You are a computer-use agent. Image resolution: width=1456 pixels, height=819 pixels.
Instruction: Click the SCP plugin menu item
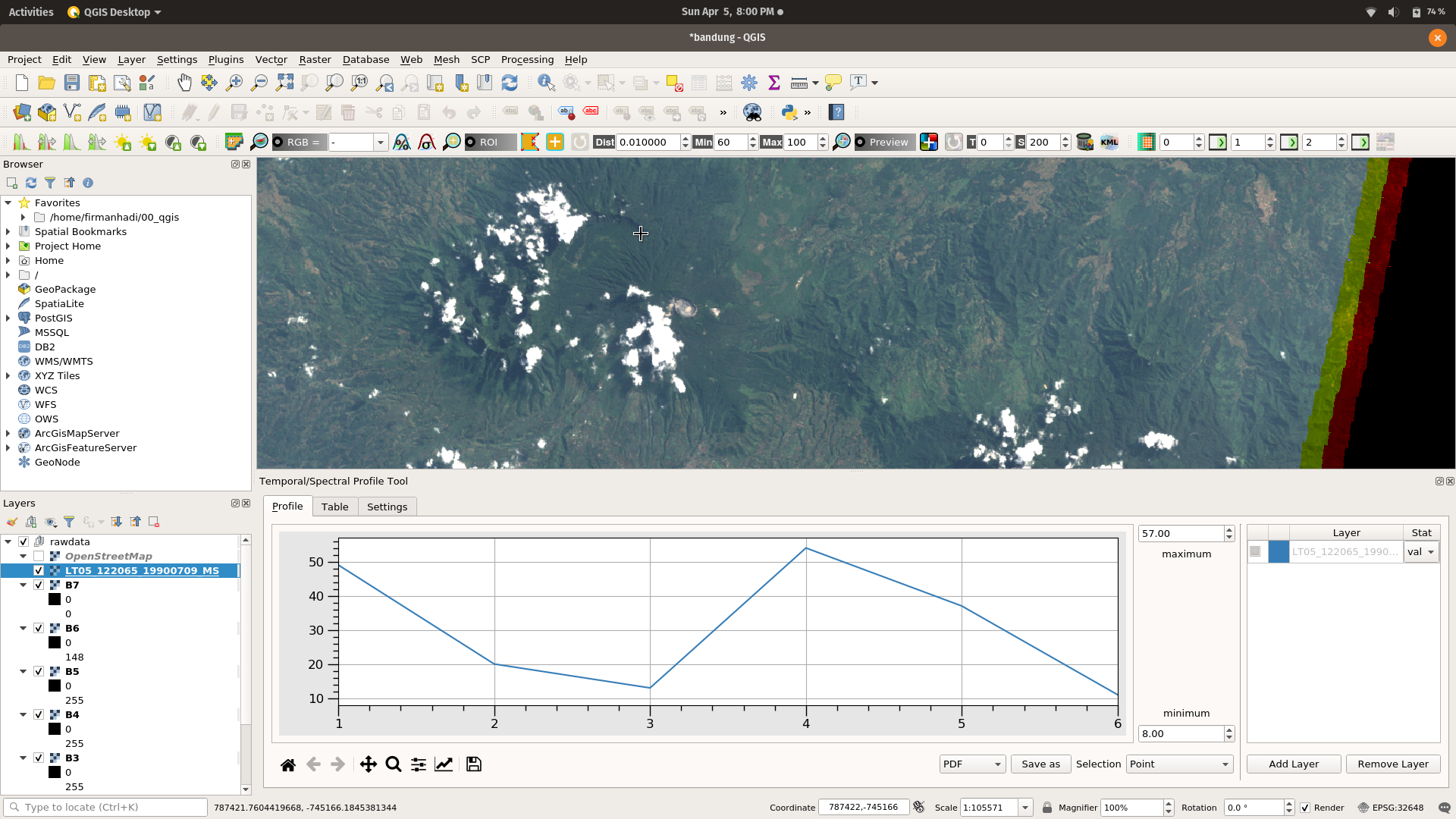(x=480, y=59)
